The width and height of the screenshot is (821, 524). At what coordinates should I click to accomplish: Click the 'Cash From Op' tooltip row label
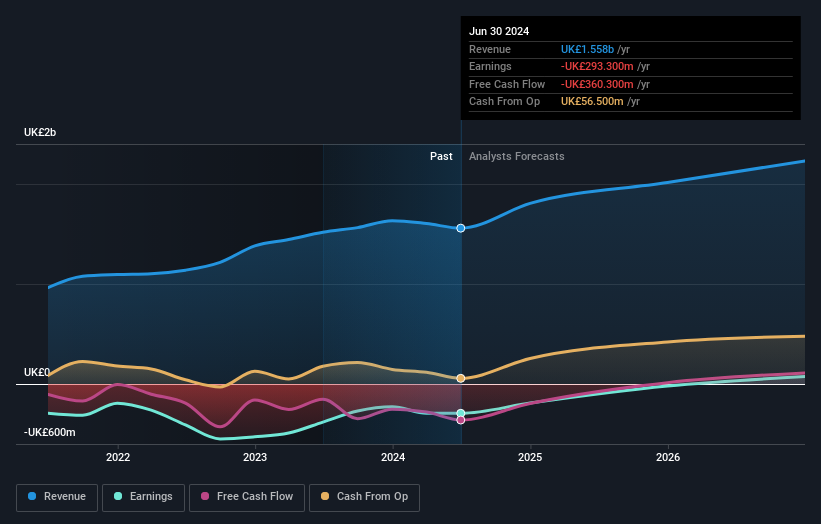[x=504, y=102]
